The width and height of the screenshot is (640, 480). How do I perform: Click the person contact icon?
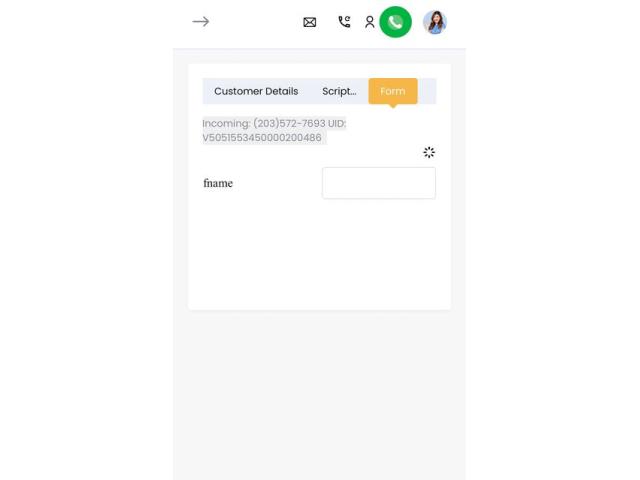[x=369, y=22]
